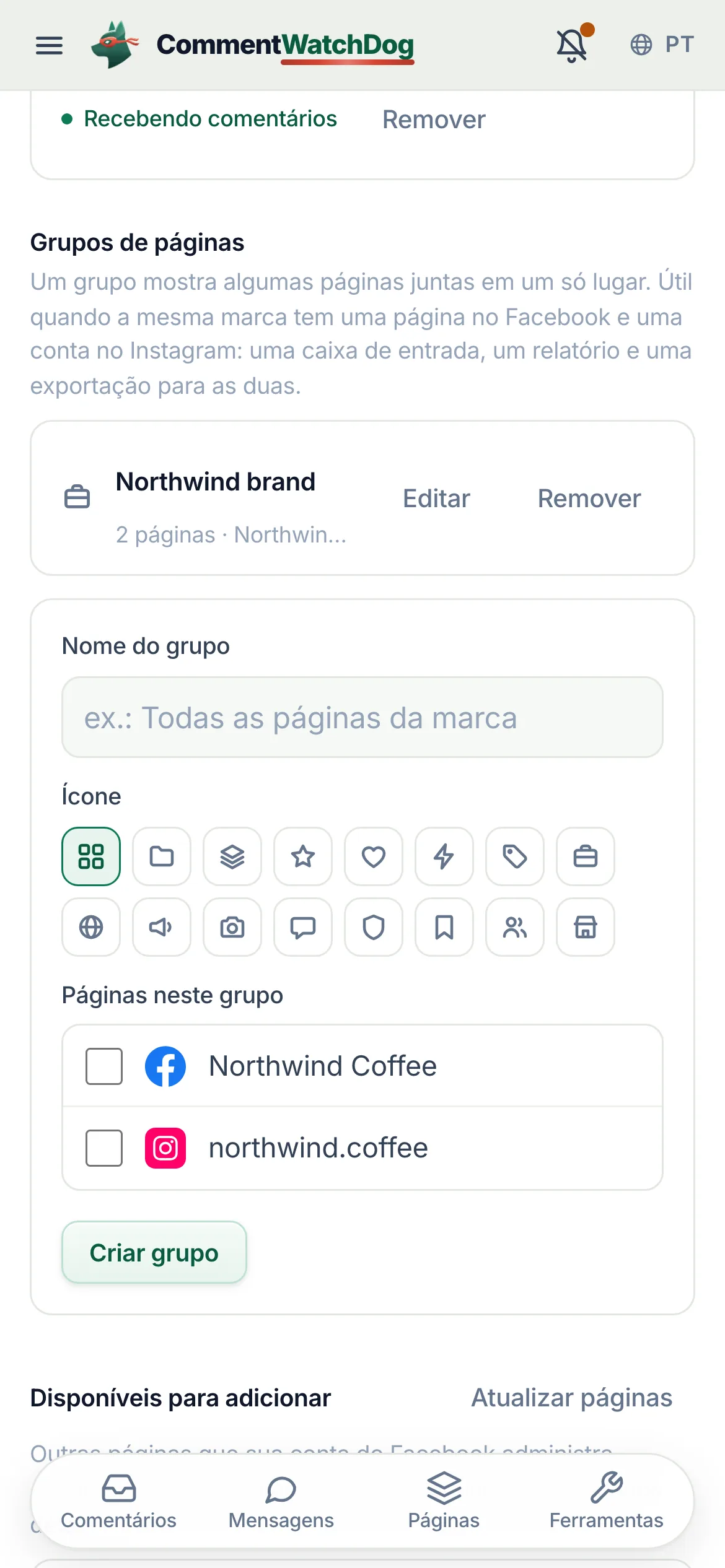Open the muted notifications bell

tap(572, 45)
